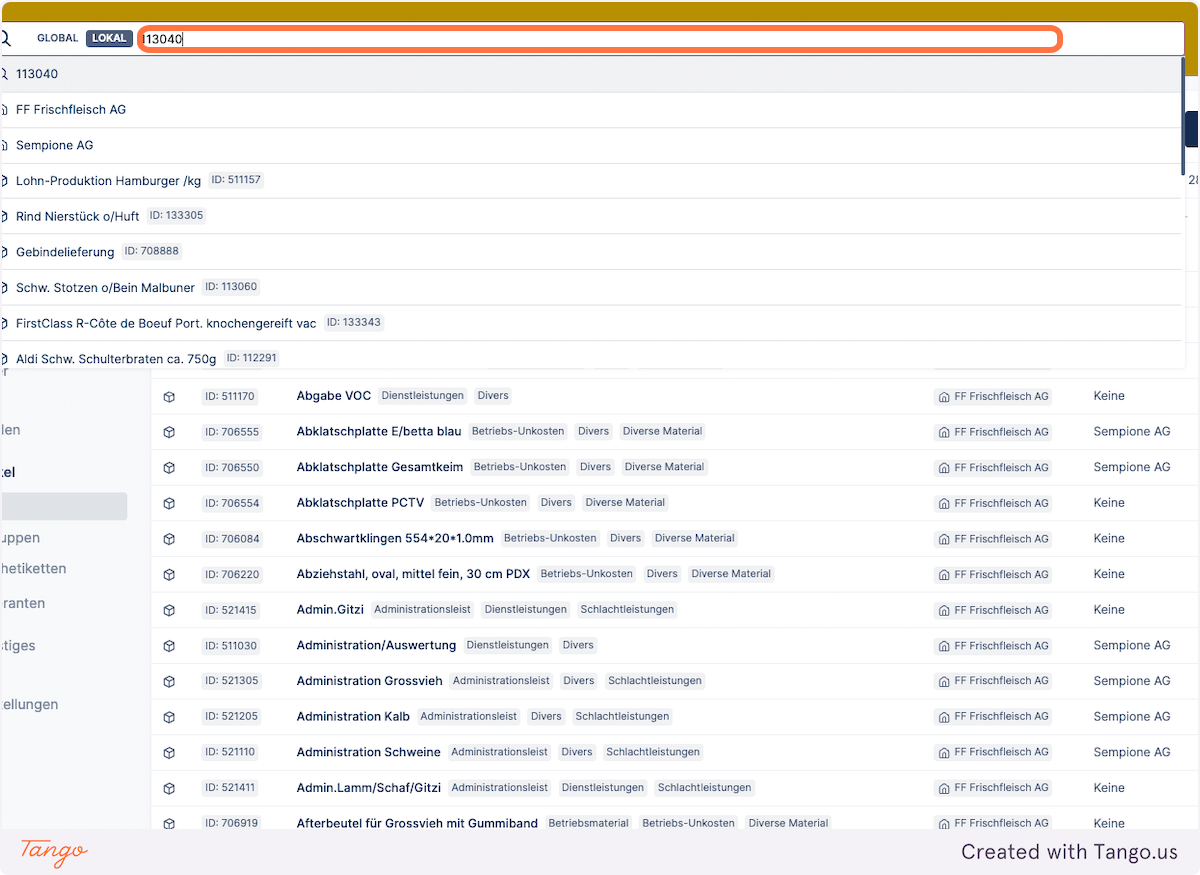Open the article Abklatschplatte Gesamtkeim
This screenshot has height=875, width=1200.
(x=380, y=467)
